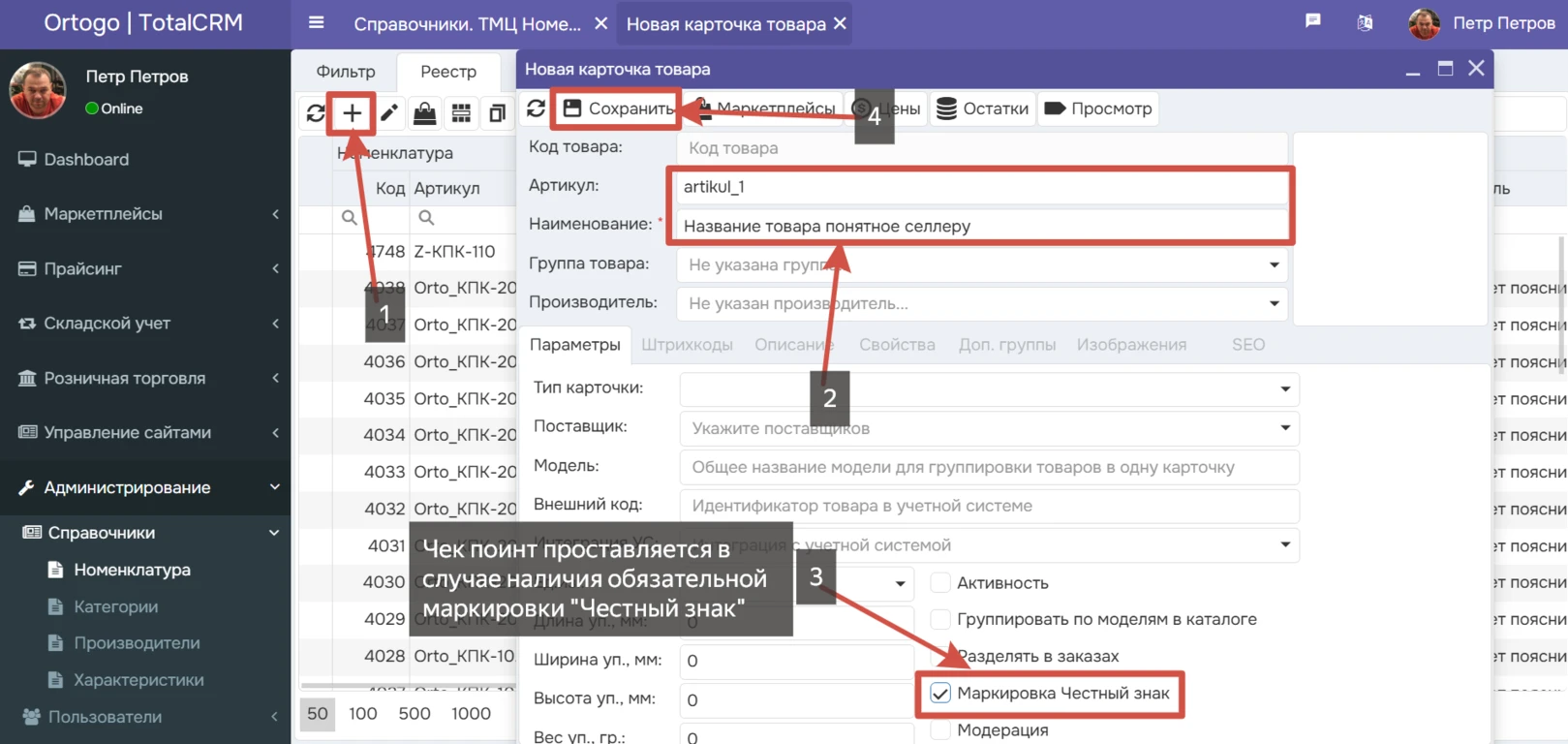
Task: Open the hamburger menu icon
Action: pyautogui.click(x=317, y=22)
